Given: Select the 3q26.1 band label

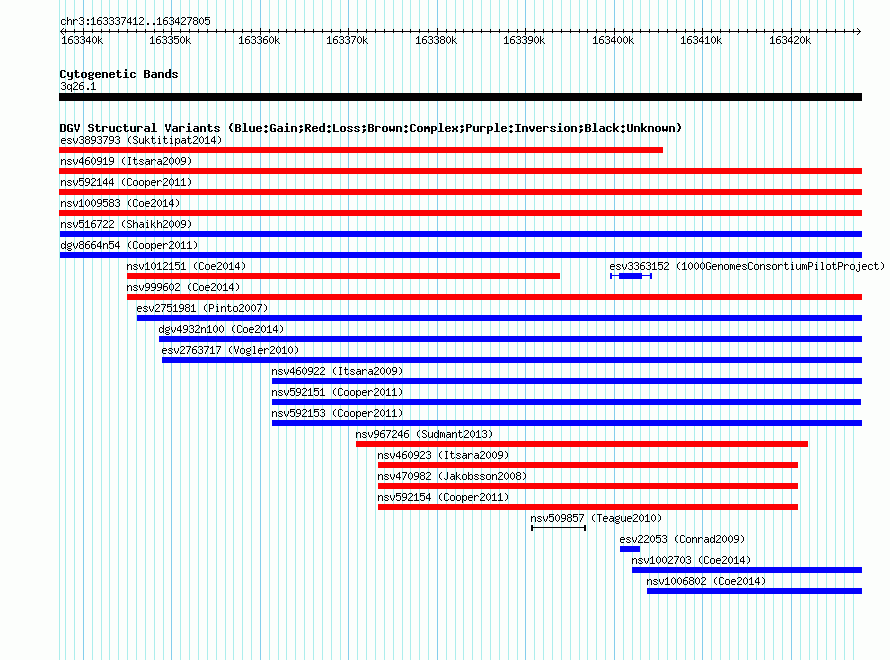Looking at the screenshot, I should pos(78,86).
